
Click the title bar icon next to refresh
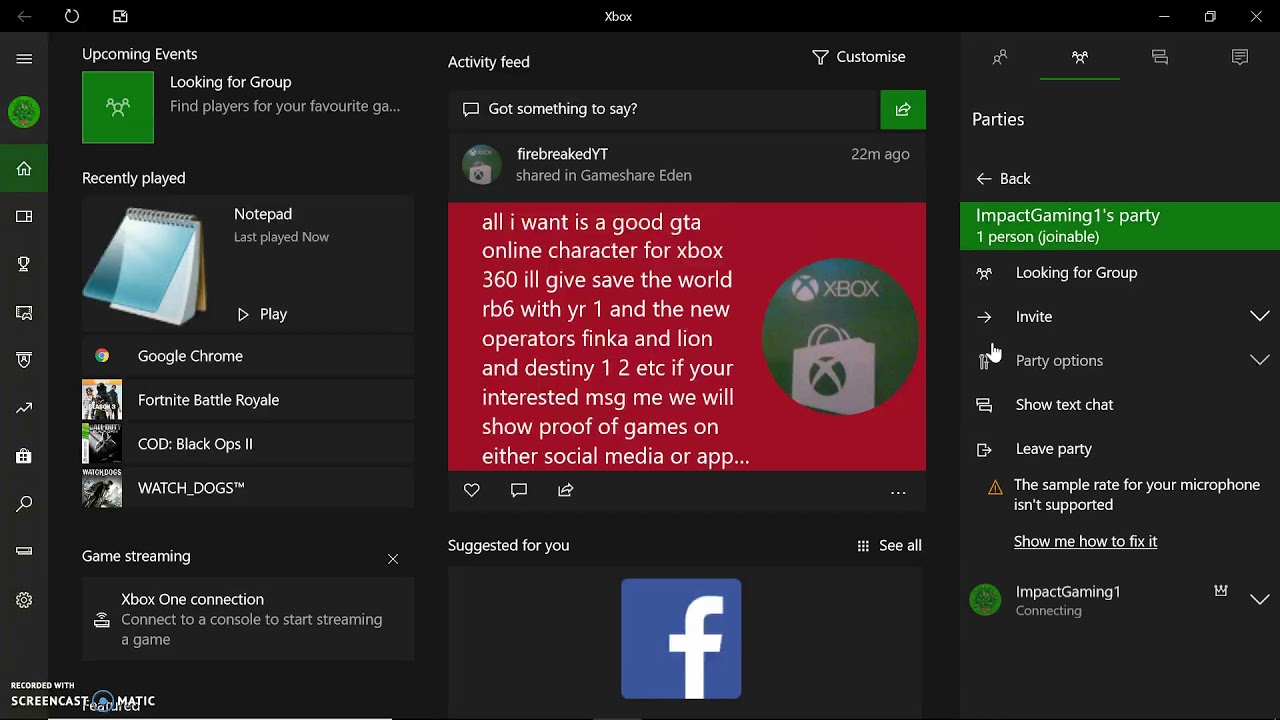[x=120, y=16]
